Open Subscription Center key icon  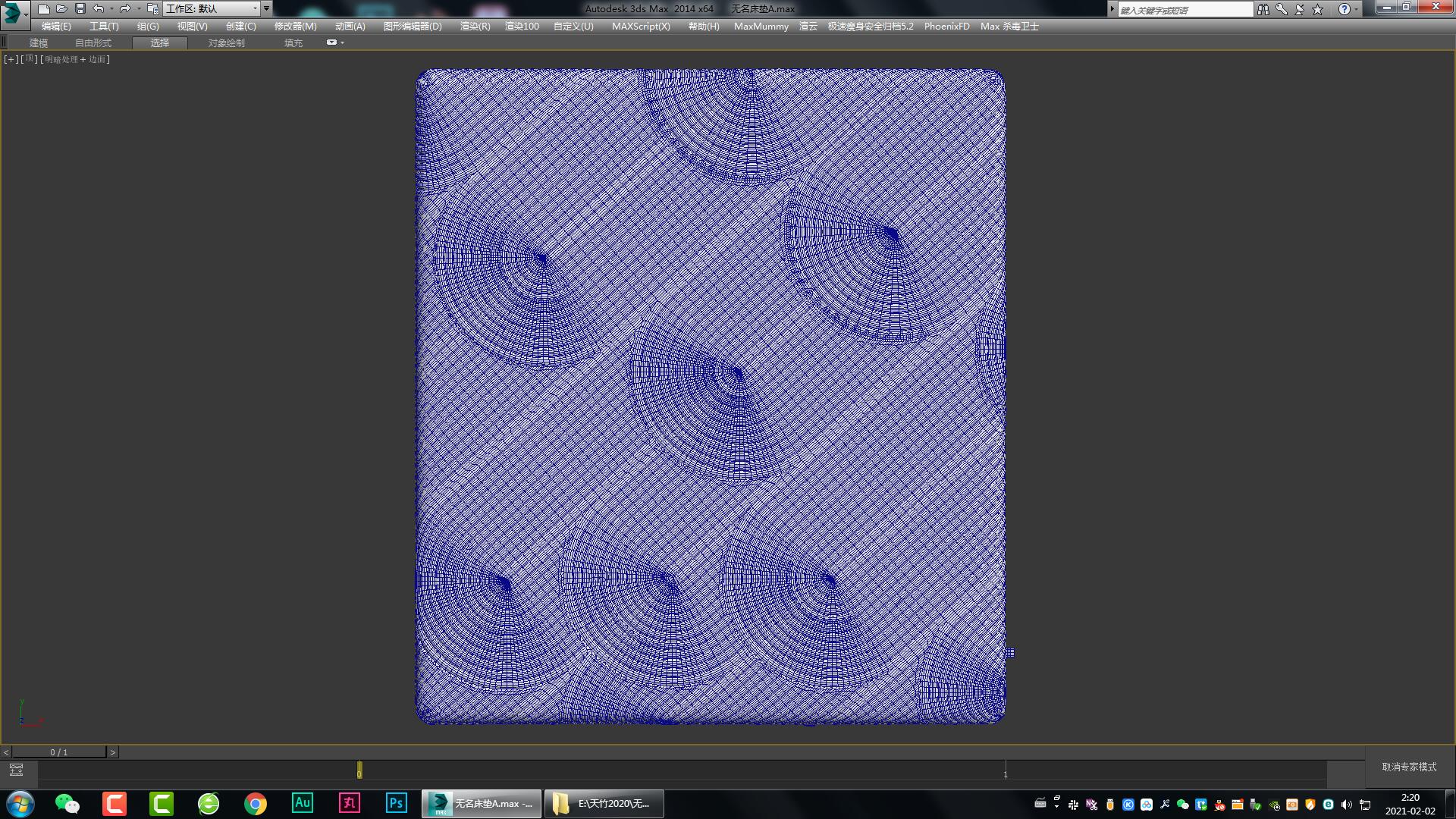[x=1281, y=9]
